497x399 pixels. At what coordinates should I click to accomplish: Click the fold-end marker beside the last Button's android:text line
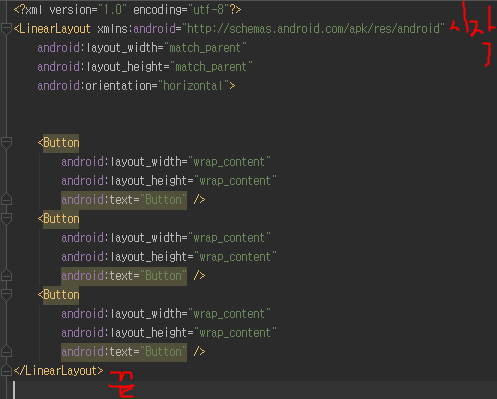pos(6,351)
